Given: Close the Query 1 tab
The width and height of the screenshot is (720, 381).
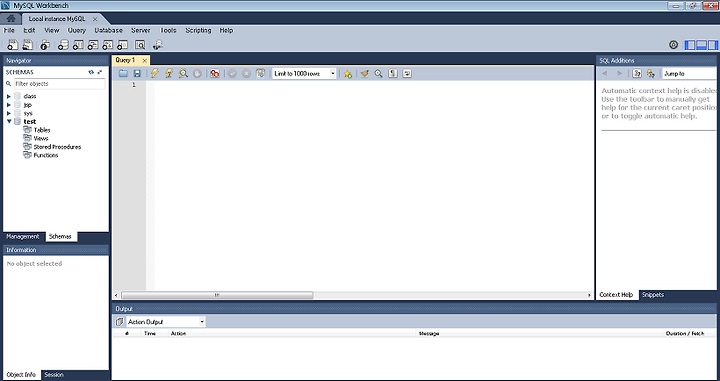Looking at the screenshot, I should pos(144,61).
